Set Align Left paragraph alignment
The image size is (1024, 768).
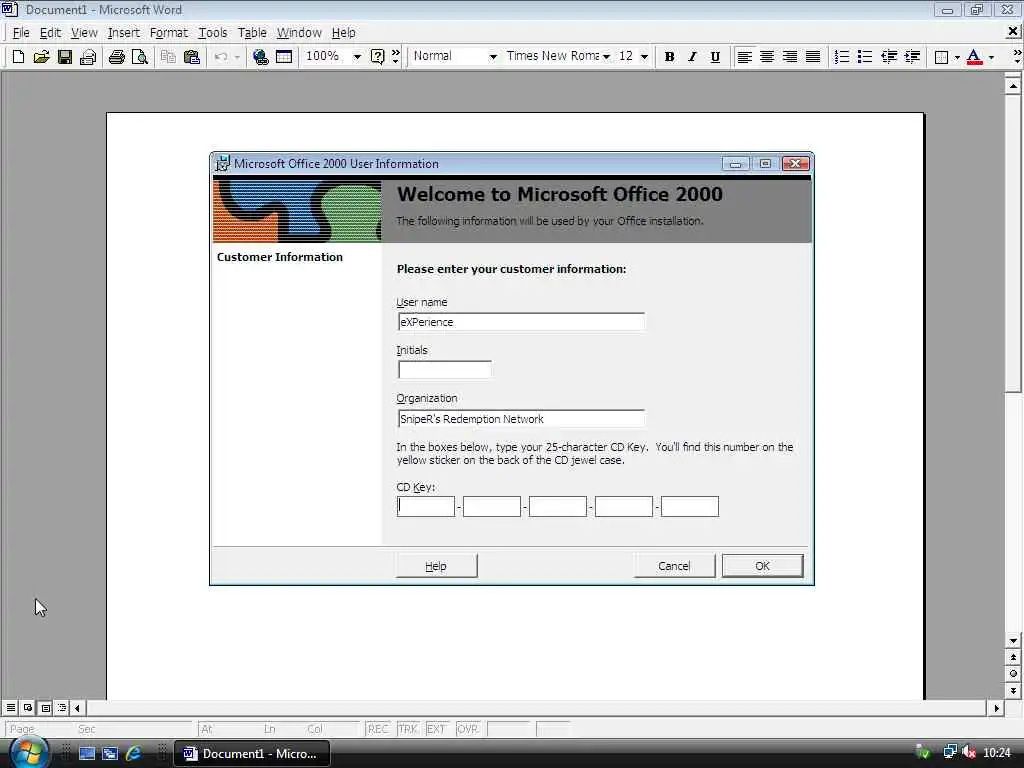(x=744, y=57)
